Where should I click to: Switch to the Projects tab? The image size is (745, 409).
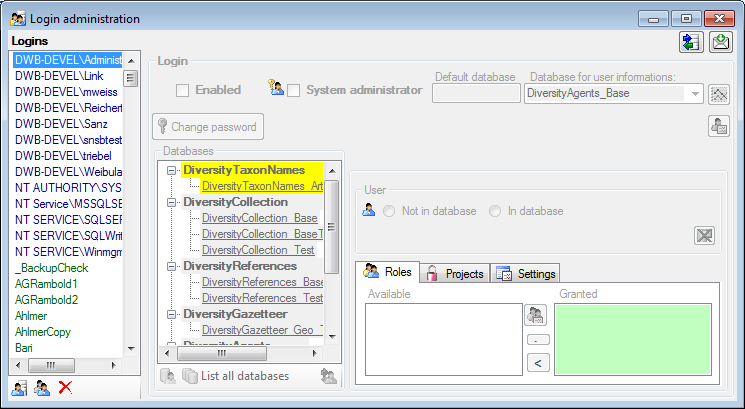pos(455,273)
